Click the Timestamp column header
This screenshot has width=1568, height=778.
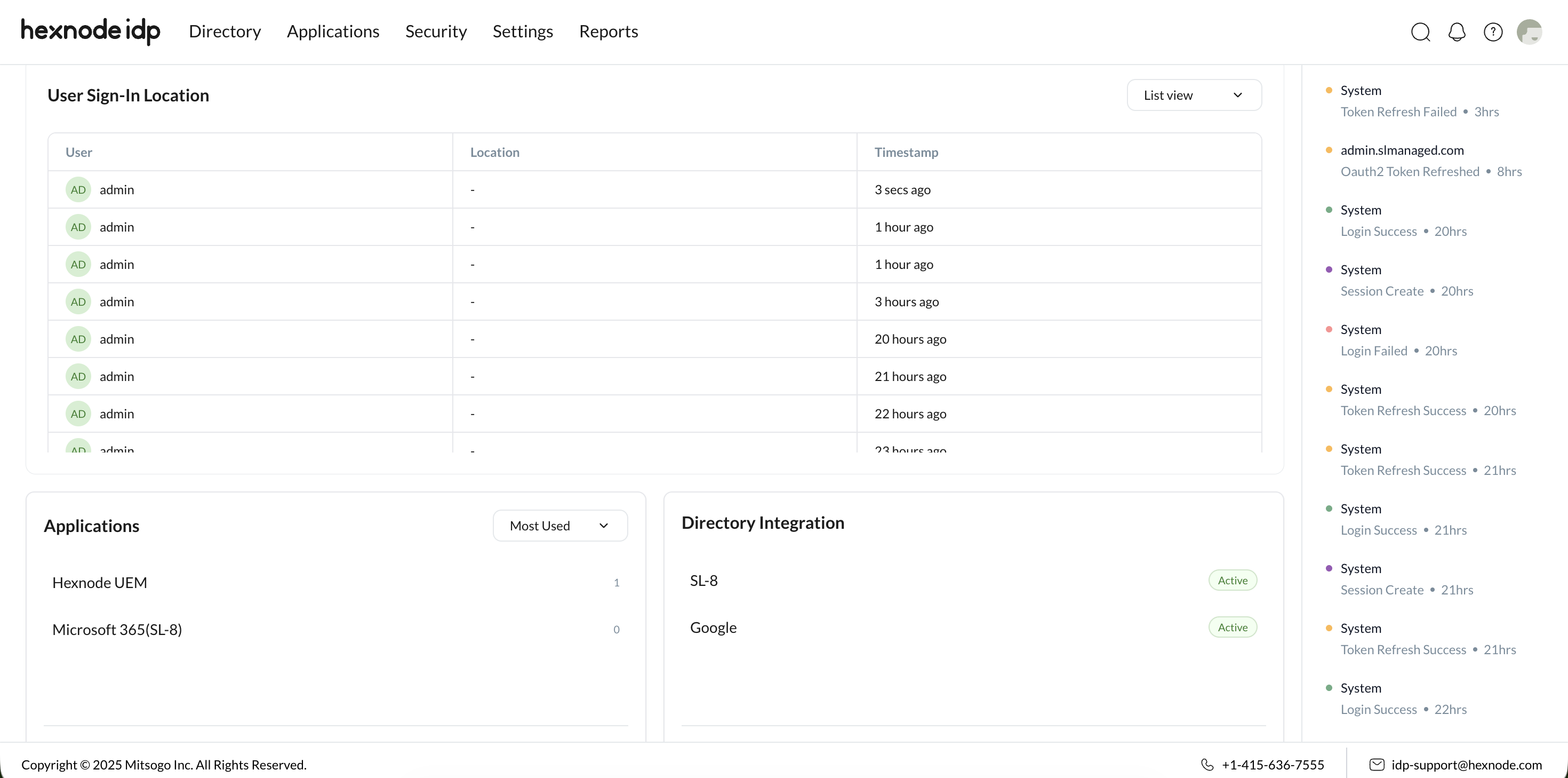[x=906, y=152]
